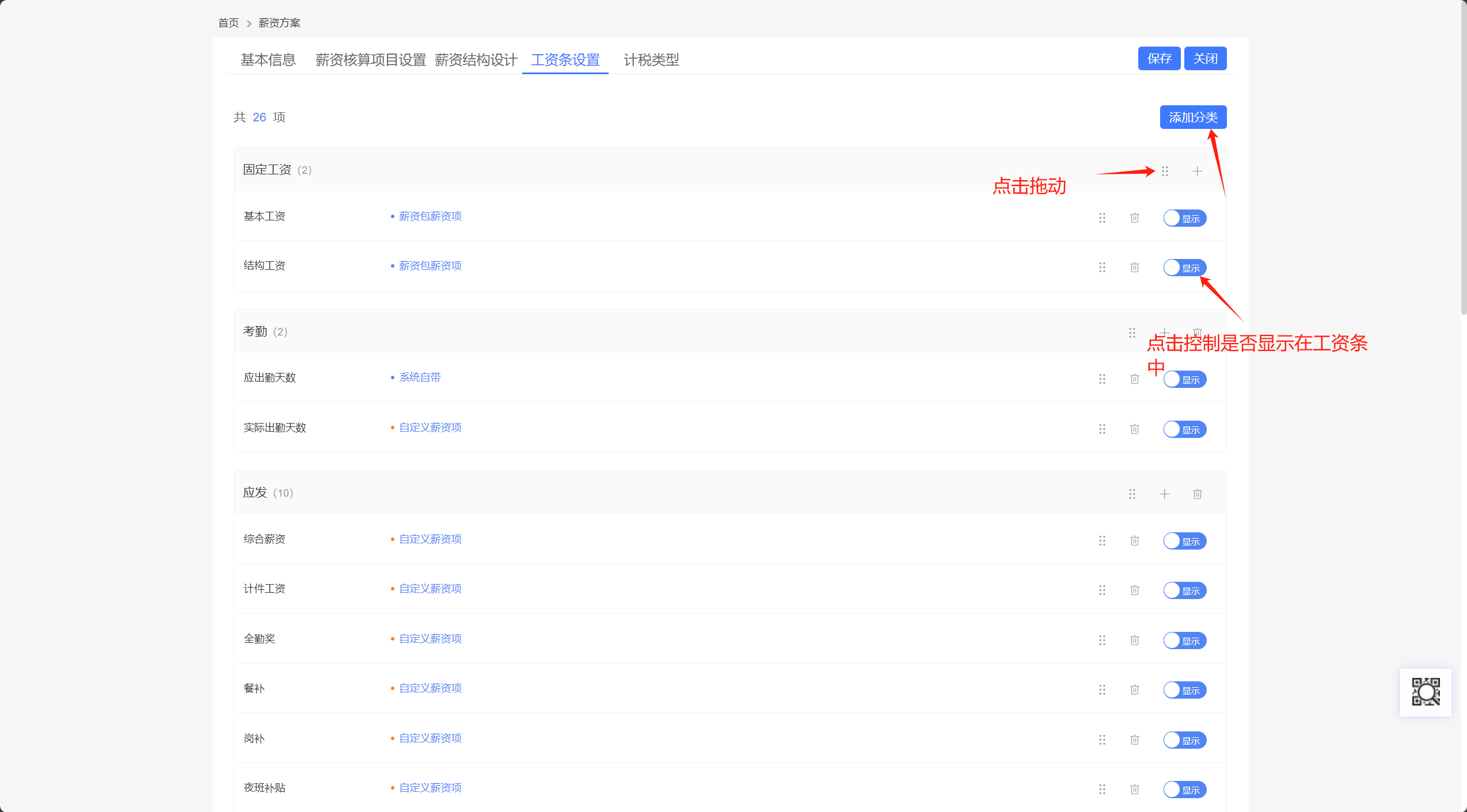Screen dimensions: 1467x812
Task: Toggle 显示 switch for 实际出勤天数
Action: tap(1184, 430)
